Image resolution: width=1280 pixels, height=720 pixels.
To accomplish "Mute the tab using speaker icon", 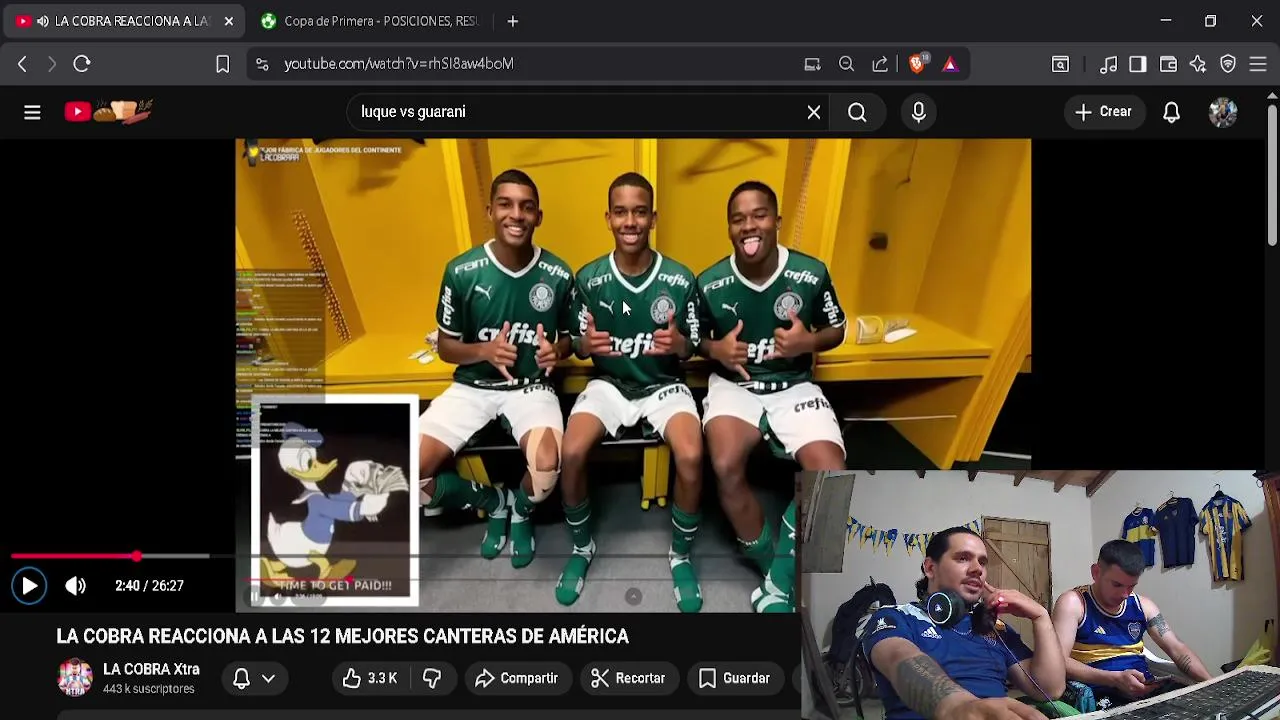I will 43,21.
